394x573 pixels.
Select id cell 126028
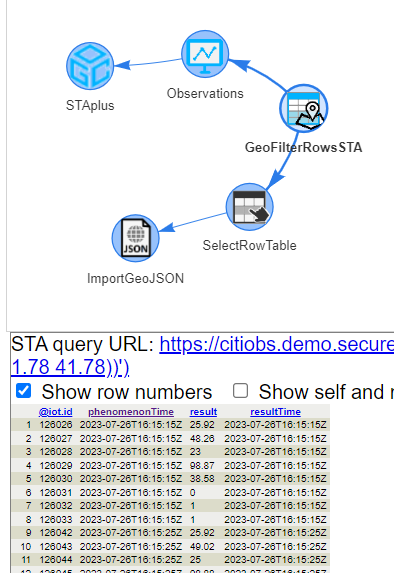[x=56, y=452]
